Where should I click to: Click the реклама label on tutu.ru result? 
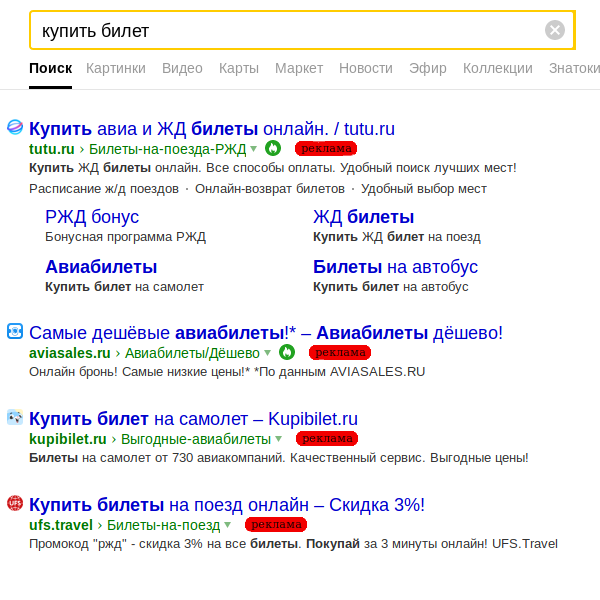coord(326,148)
